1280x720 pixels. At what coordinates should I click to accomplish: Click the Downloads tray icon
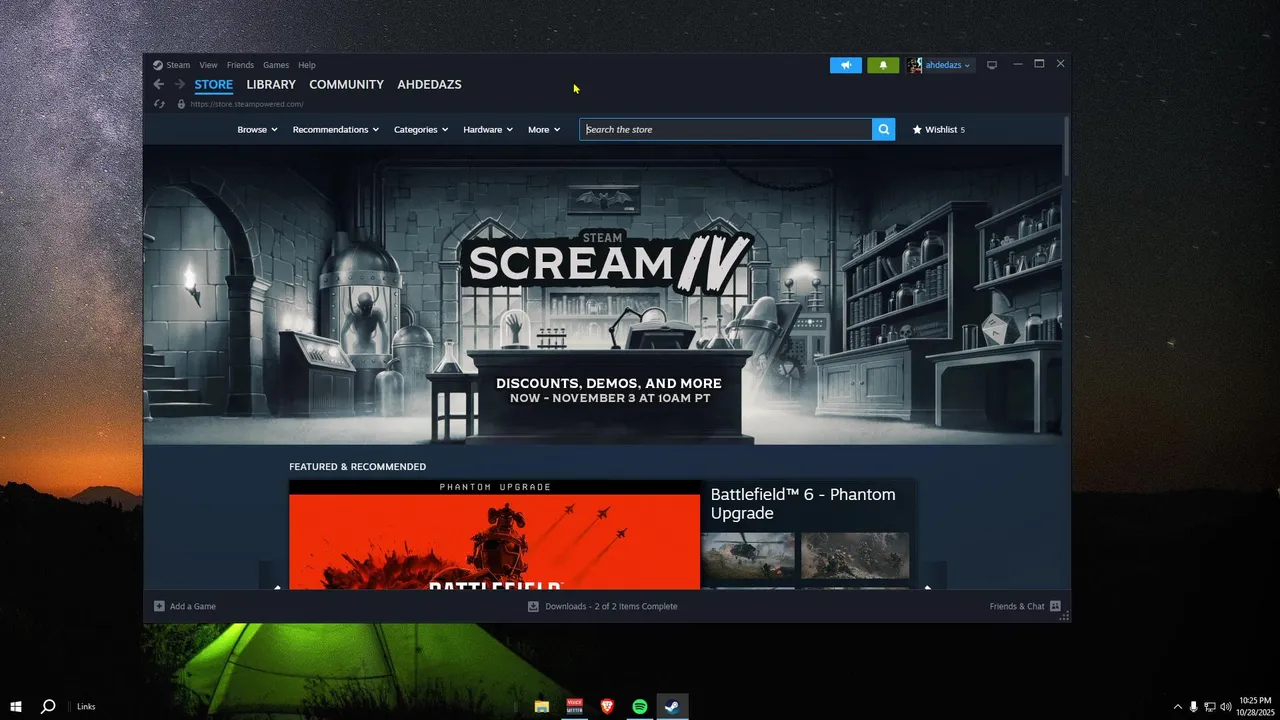534,606
